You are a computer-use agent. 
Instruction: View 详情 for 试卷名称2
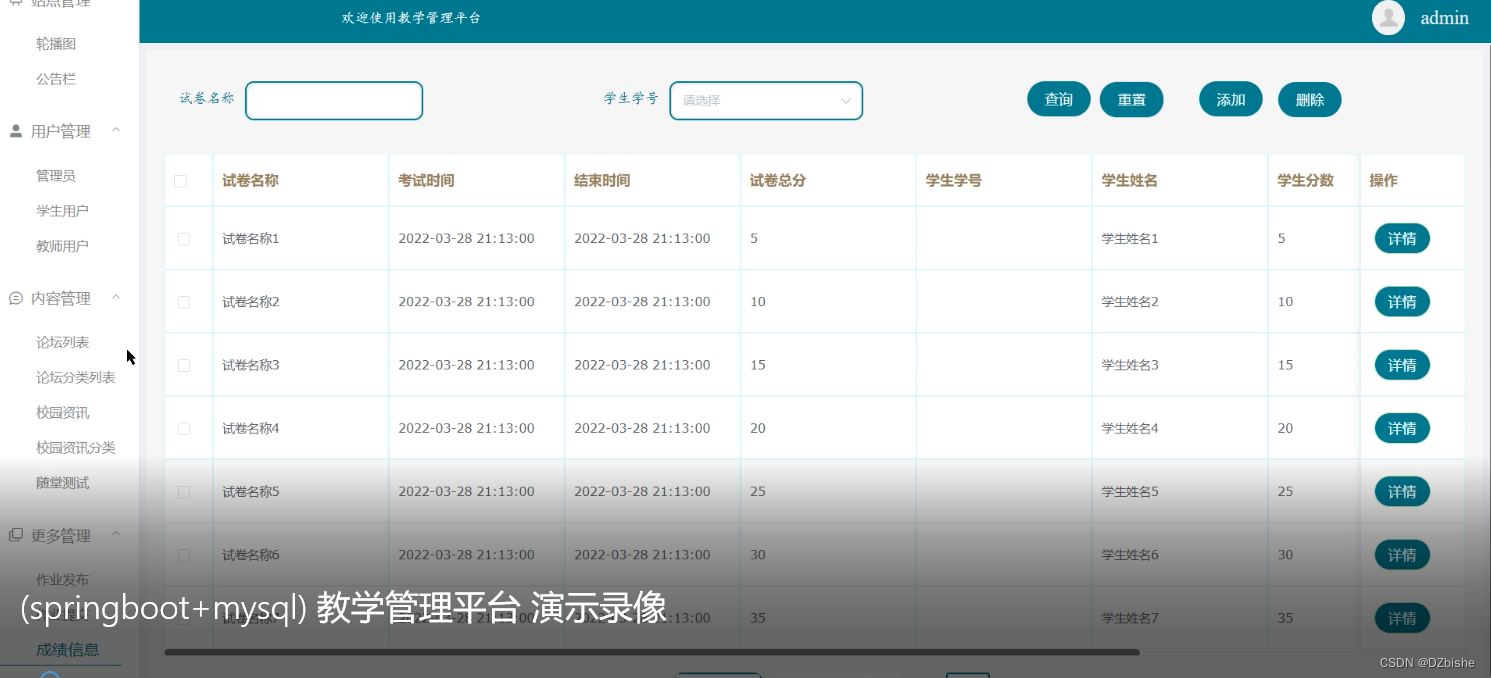[1402, 302]
